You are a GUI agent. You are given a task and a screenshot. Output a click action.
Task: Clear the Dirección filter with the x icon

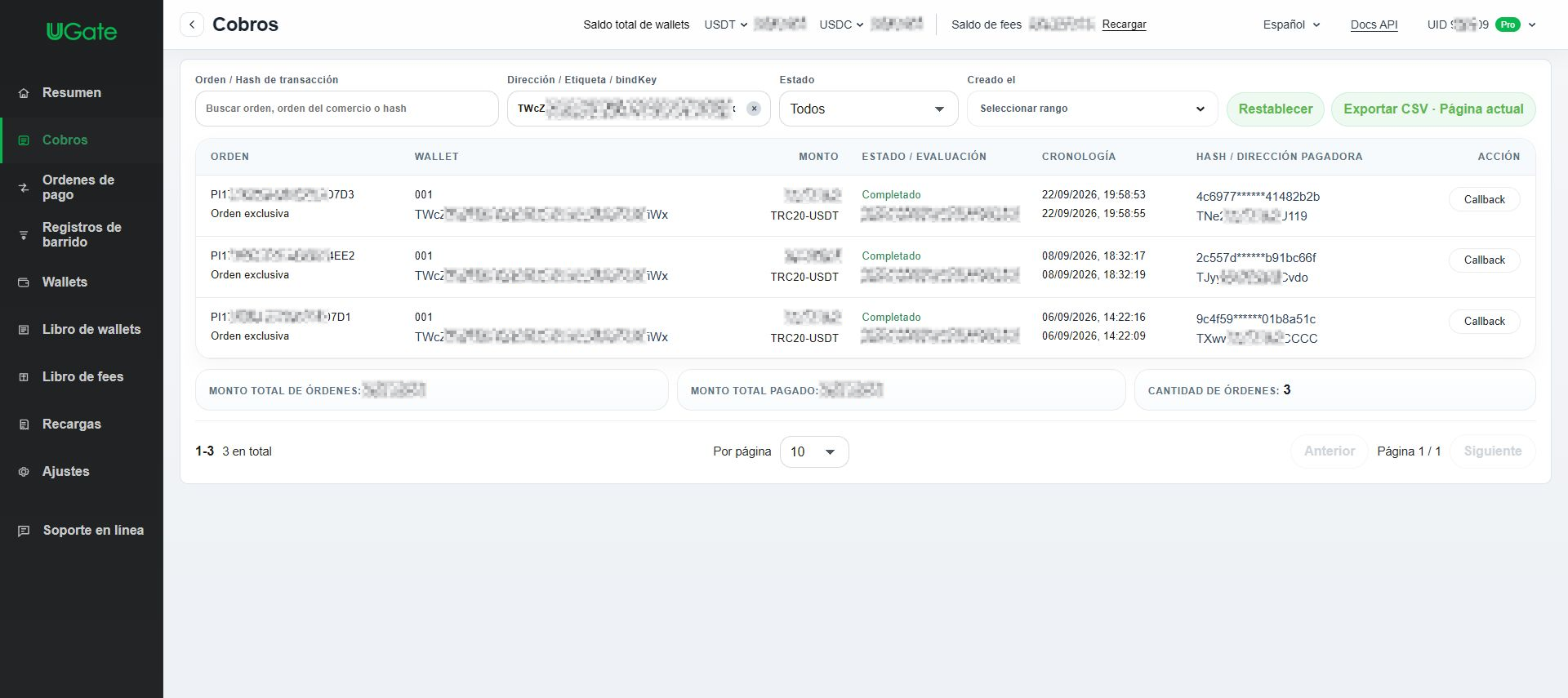pos(754,109)
